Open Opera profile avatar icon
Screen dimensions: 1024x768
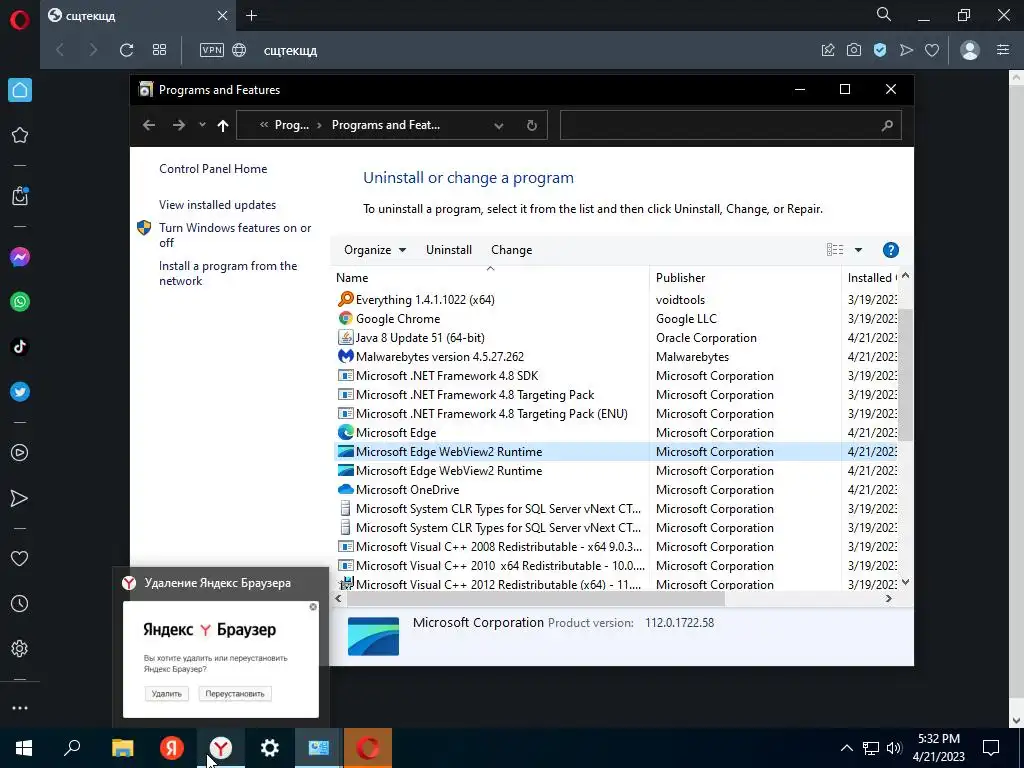970,50
